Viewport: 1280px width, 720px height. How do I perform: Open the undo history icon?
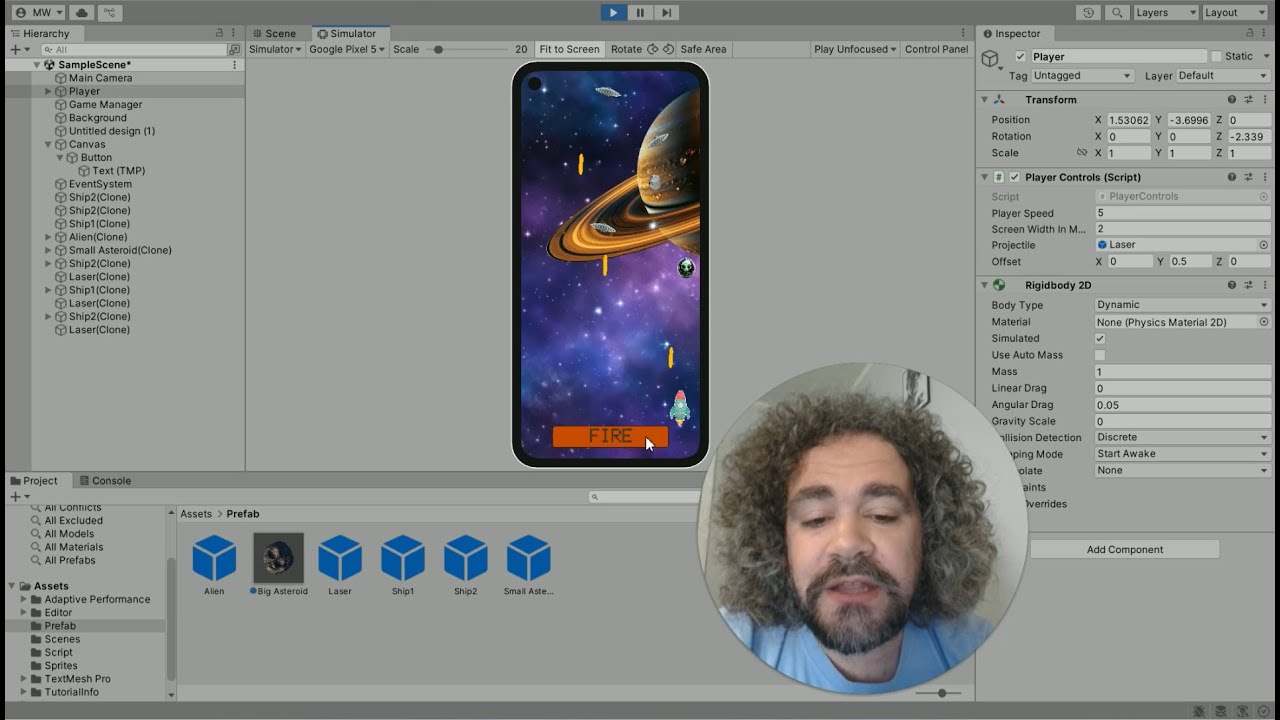click(x=1089, y=12)
